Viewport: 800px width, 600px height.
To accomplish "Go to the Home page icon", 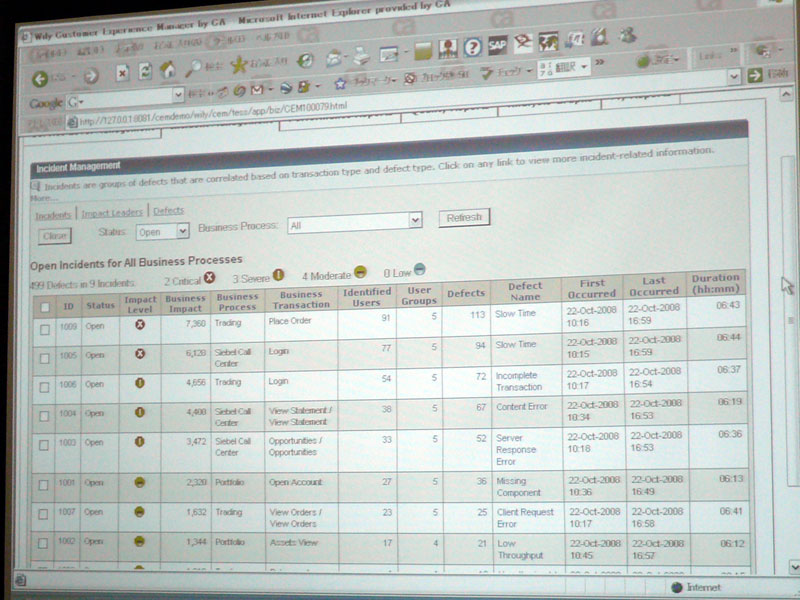I will tap(168, 69).
